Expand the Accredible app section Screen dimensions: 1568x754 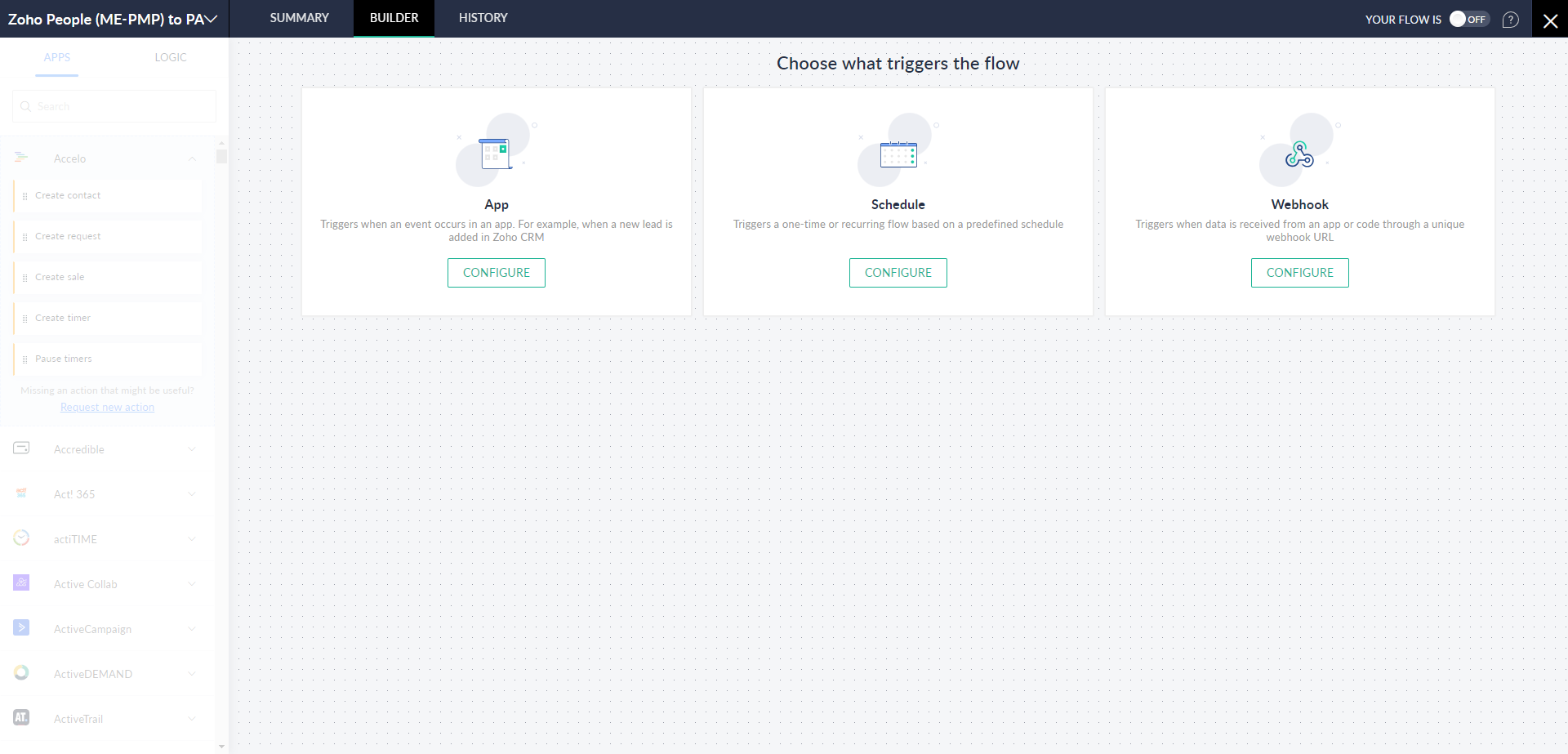click(192, 448)
